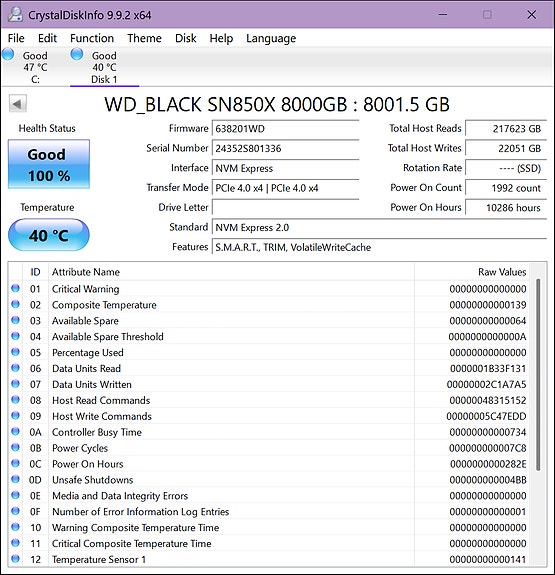
Task: Click the attribute list vertical scrollbar
Action: tap(538, 374)
